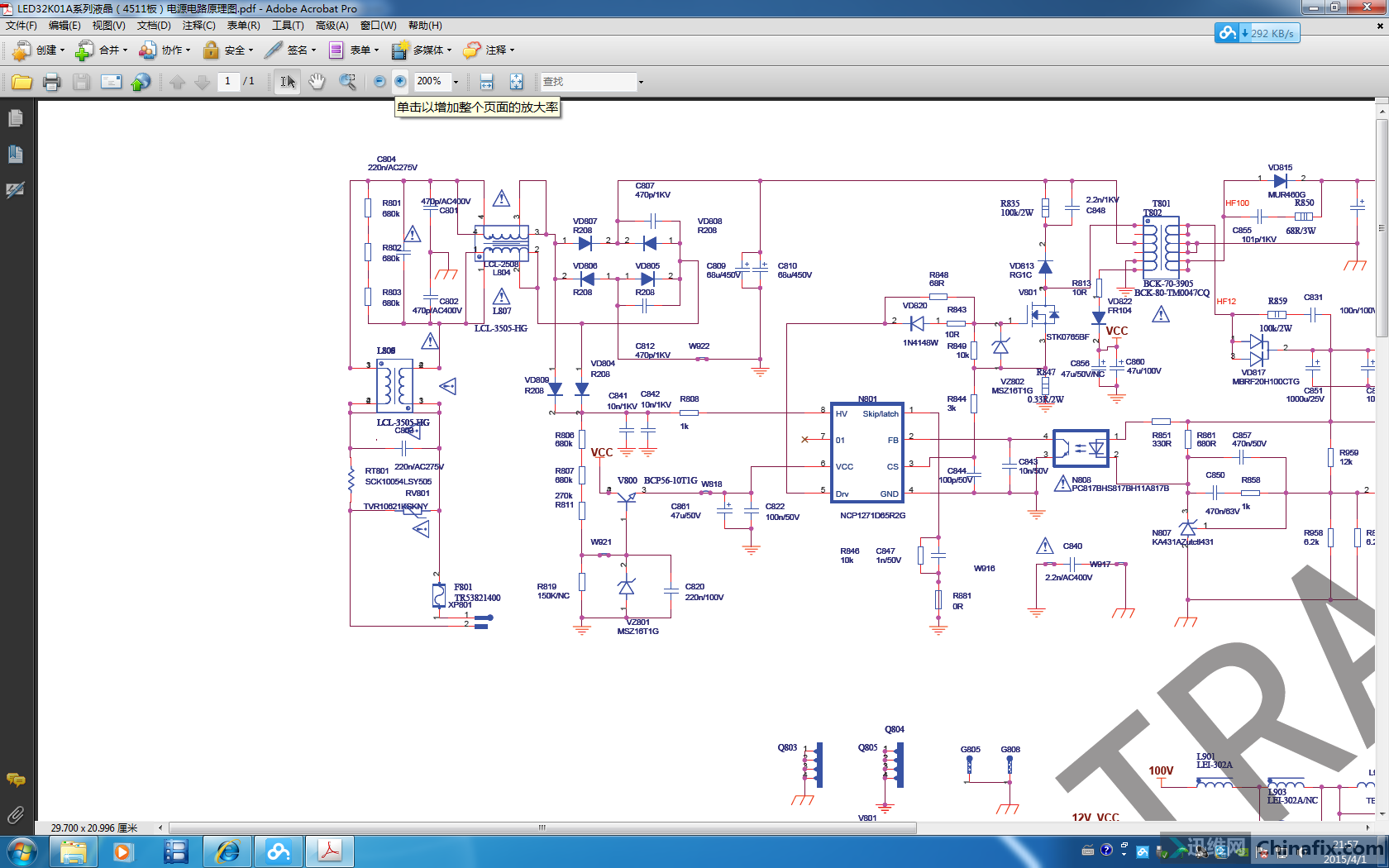Open the Comments panel at sidebar bottom
This screenshot has width=1389, height=868.
(15, 780)
